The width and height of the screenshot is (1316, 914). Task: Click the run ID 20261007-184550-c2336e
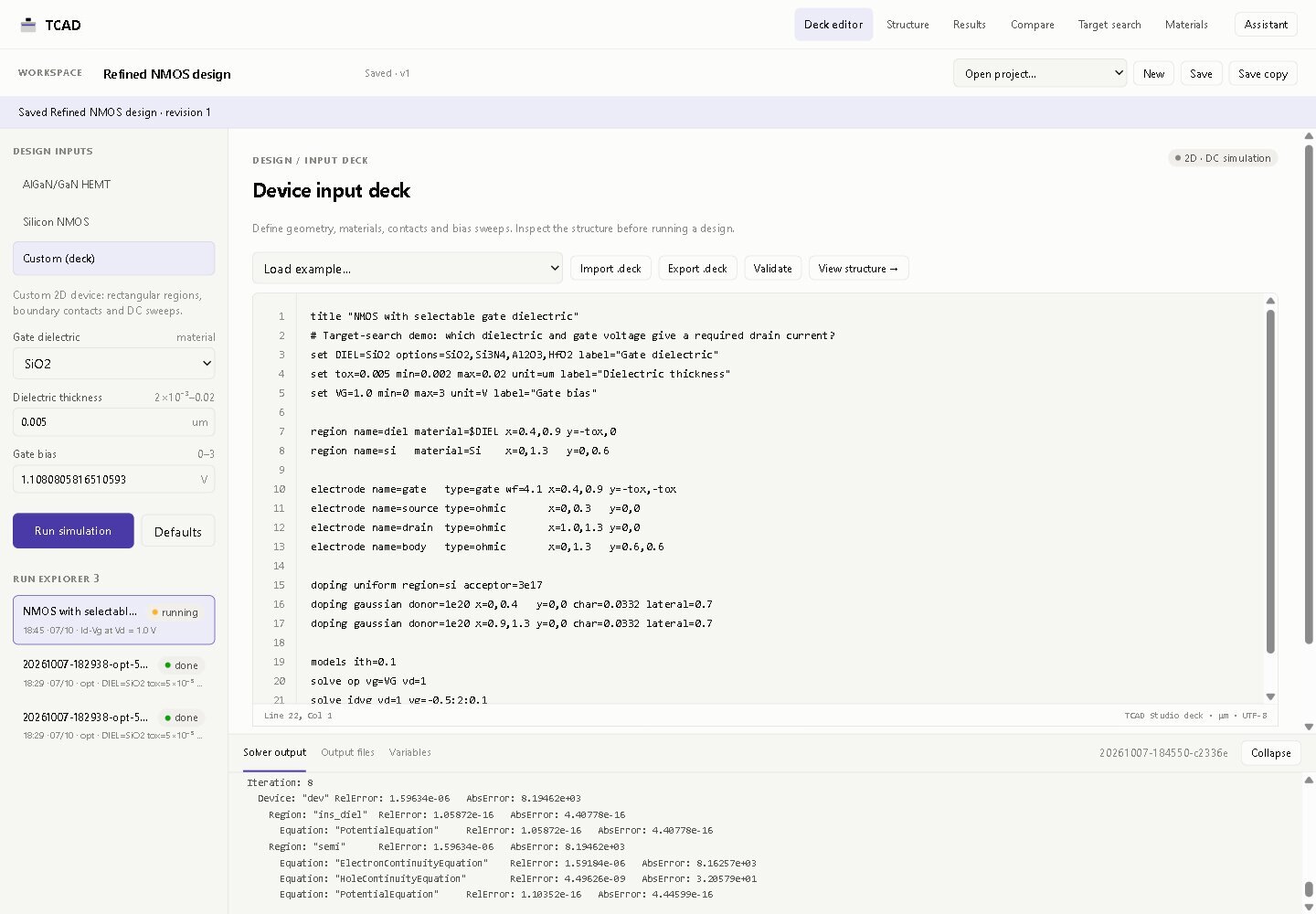[x=1163, y=753]
